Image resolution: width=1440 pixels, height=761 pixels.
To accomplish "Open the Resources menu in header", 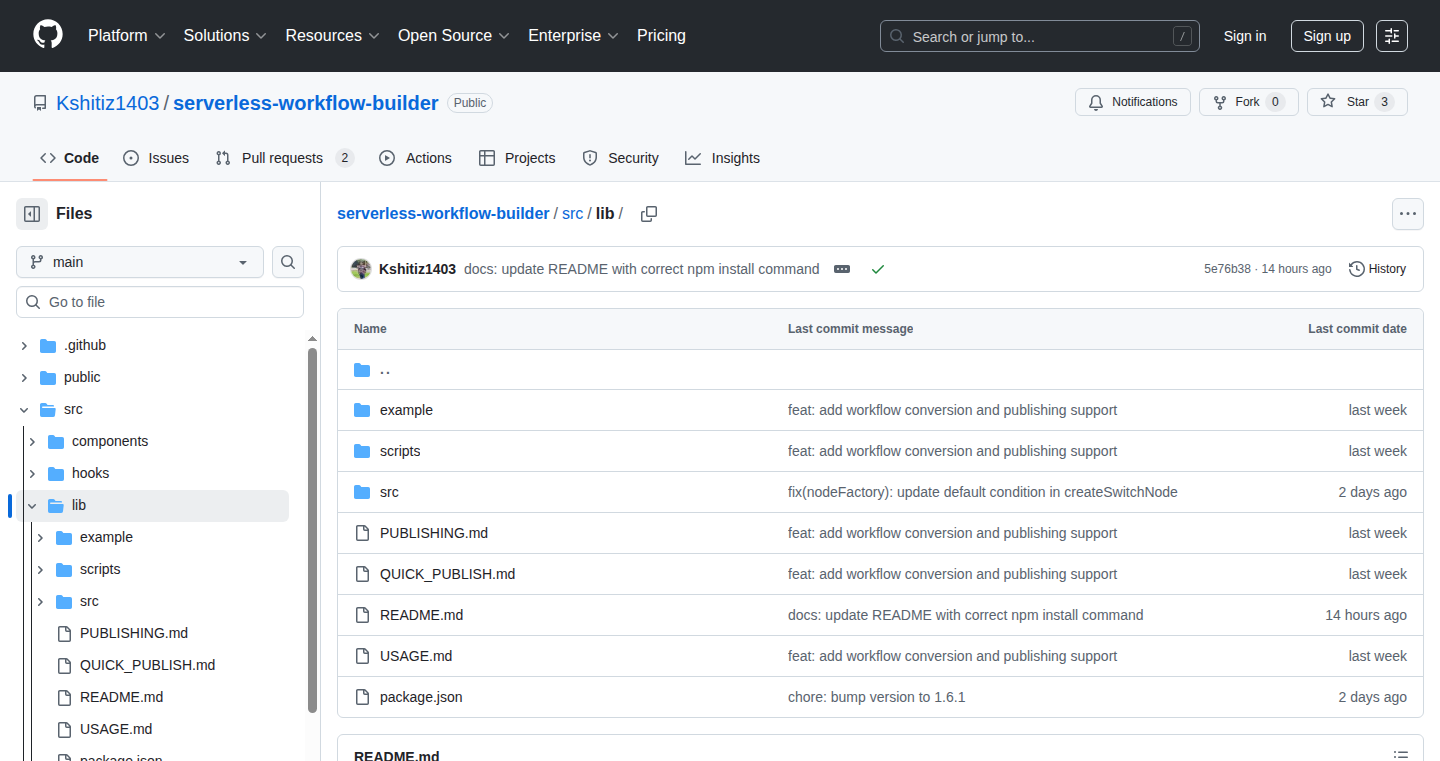I will point(332,35).
